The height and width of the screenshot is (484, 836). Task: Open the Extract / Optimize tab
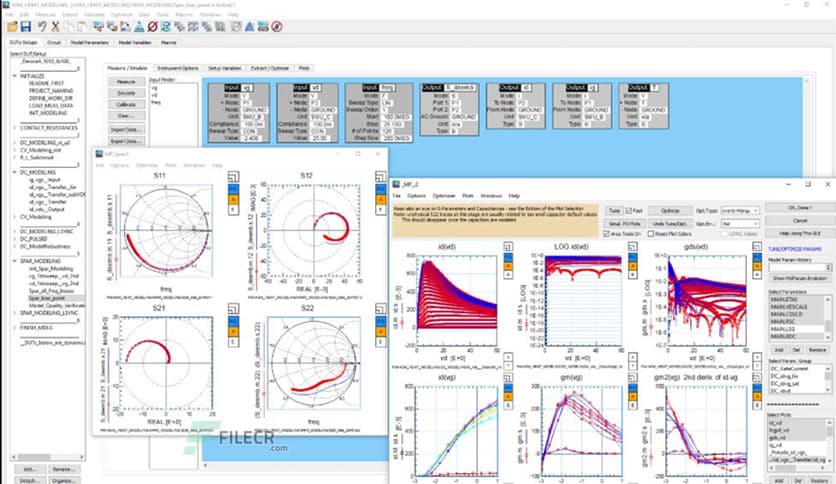pyautogui.click(x=270, y=68)
